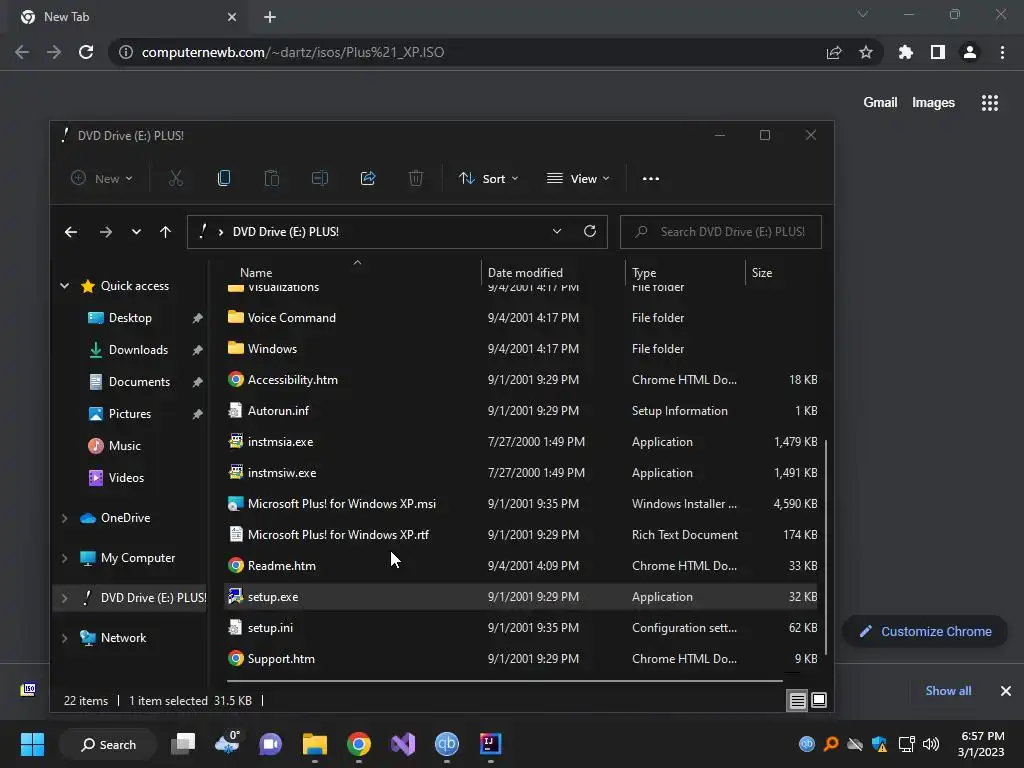
Task: Open the View dropdown menu
Action: pos(579,178)
